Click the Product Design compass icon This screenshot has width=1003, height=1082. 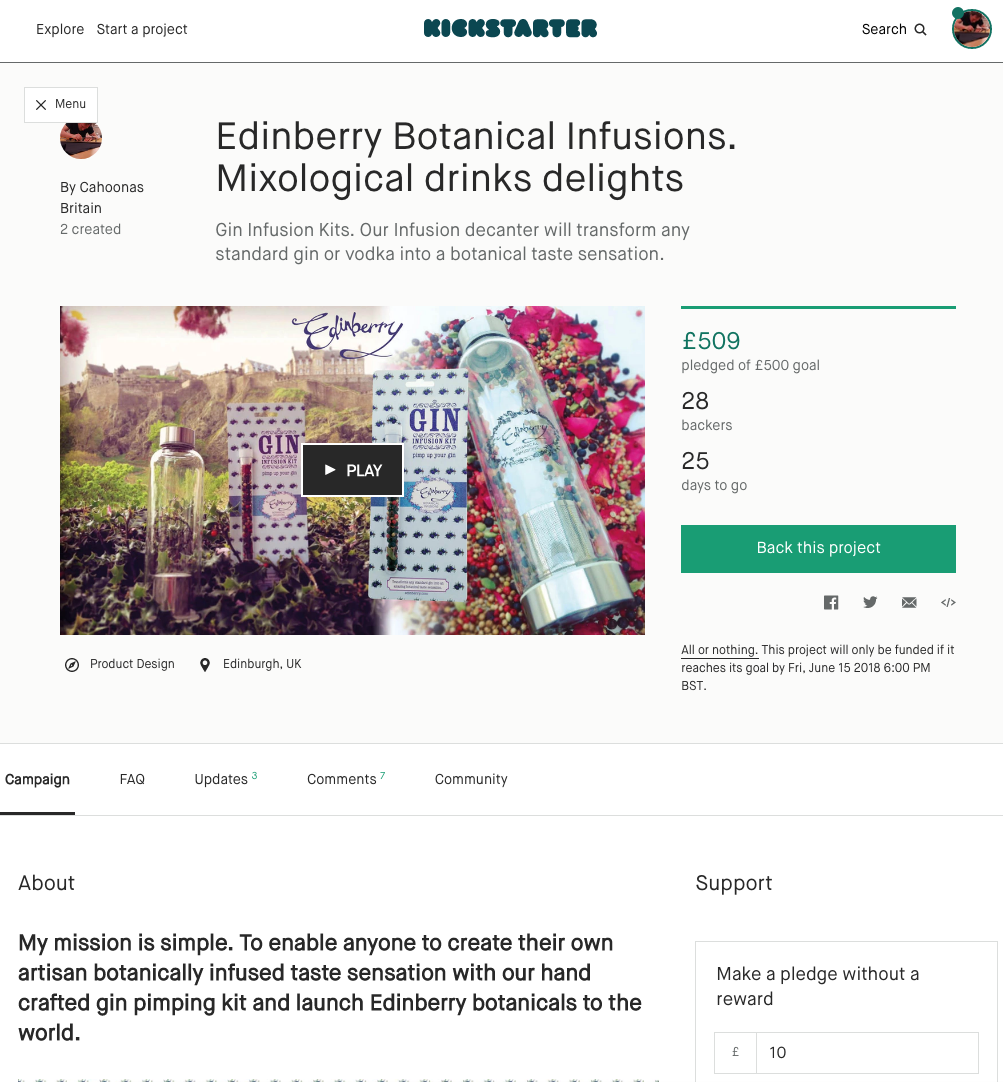(72, 664)
